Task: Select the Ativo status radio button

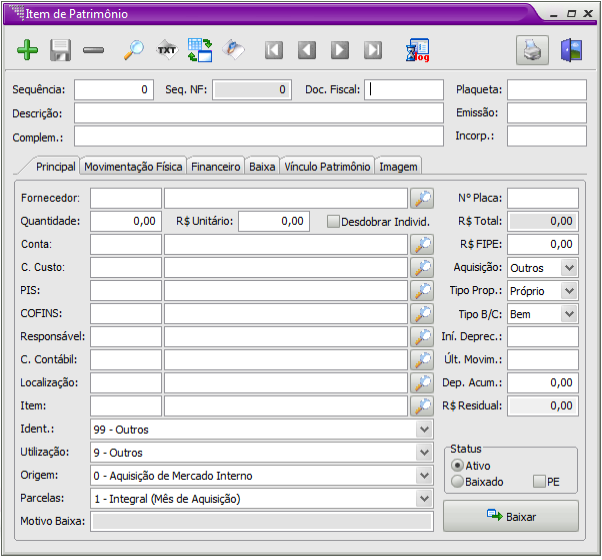Action: coord(457,466)
